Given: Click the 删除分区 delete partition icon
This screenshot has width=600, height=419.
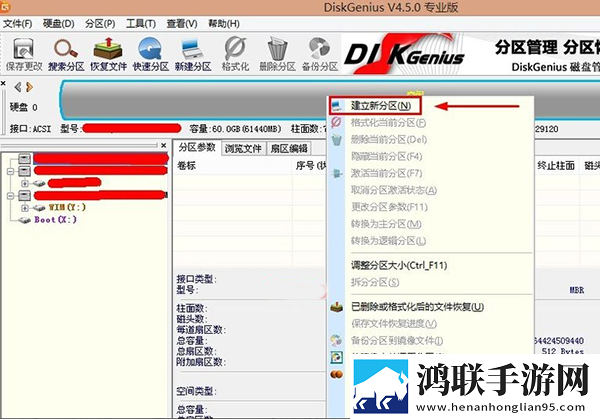Looking at the screenshot, I should coord(277,55).
